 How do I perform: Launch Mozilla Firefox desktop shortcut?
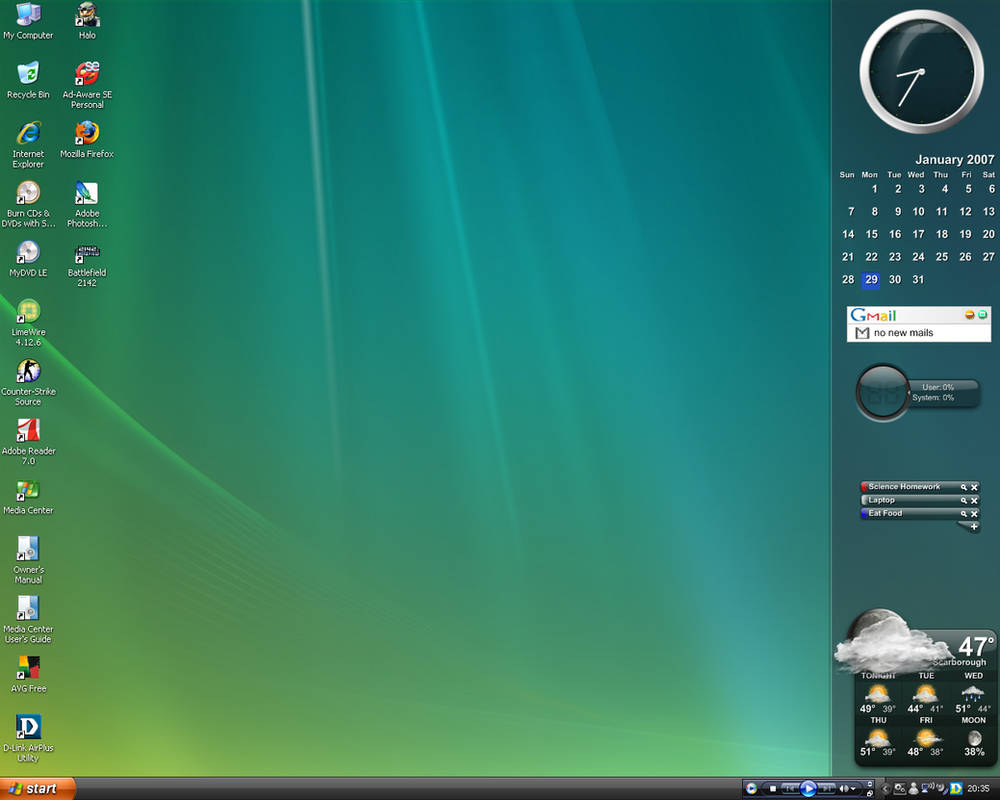coord(87,140)
